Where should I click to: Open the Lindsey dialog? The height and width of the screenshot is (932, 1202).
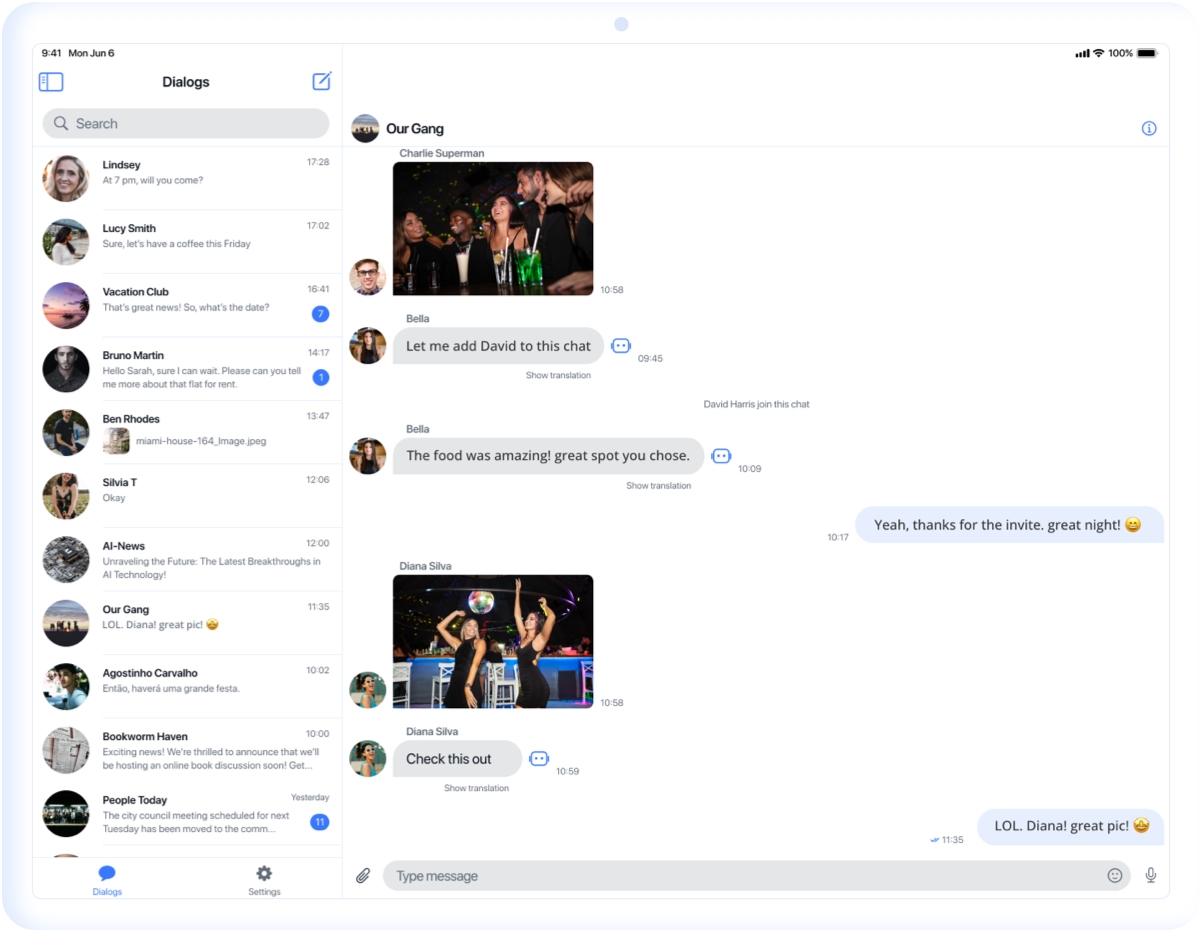coord(187,178)
